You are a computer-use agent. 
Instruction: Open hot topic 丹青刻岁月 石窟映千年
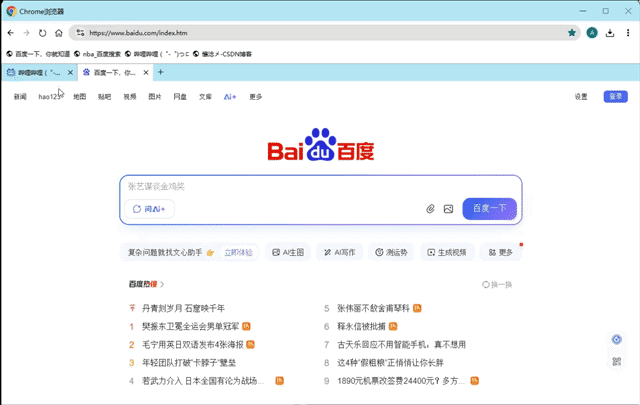pyautogui.click(x=183, y=308)
